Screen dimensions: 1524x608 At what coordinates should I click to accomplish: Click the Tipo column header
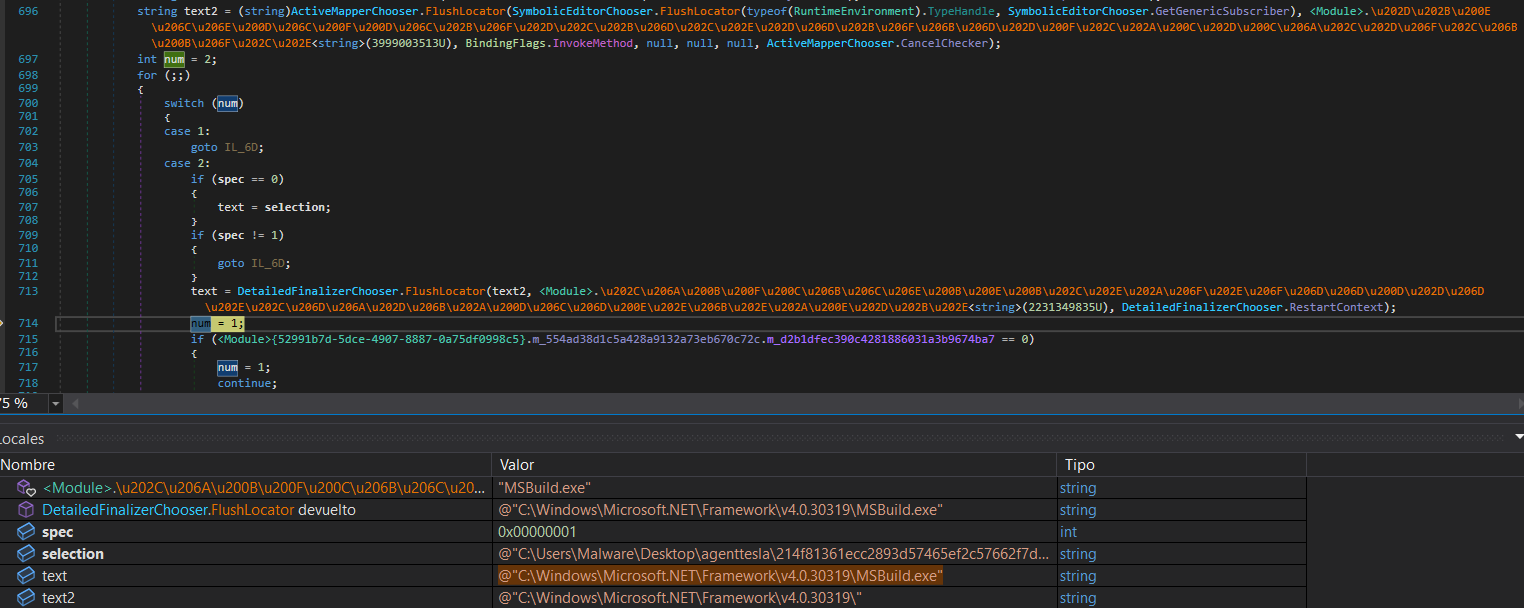[x=1080, y=465]
